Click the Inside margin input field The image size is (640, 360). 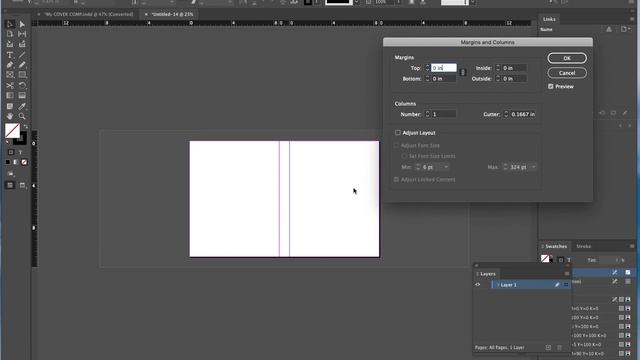[514, 68]
